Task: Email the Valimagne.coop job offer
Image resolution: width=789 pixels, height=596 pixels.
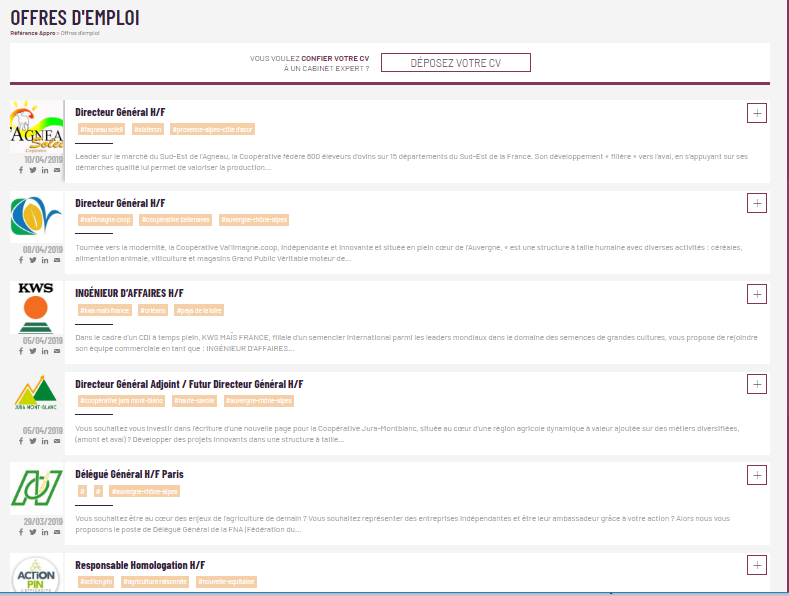Action: (57, 260)
